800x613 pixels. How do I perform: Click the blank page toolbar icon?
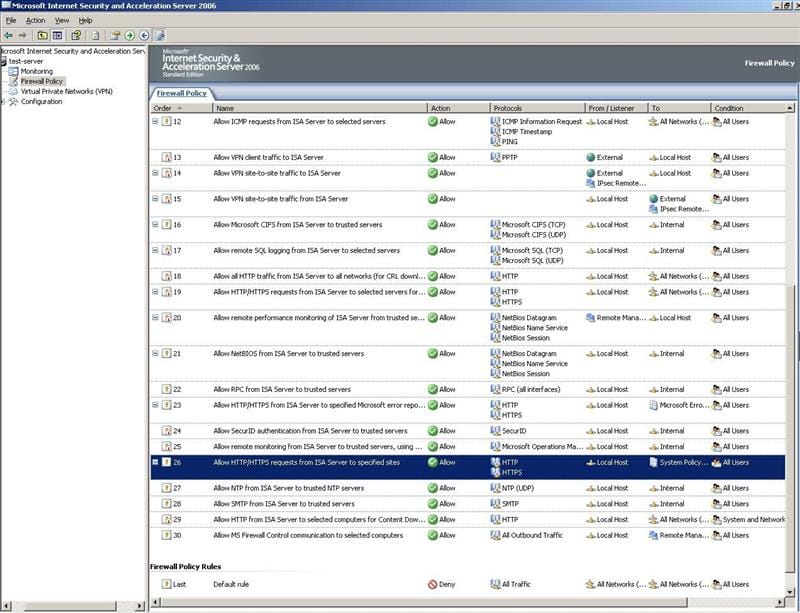click(x=95, y=35)
